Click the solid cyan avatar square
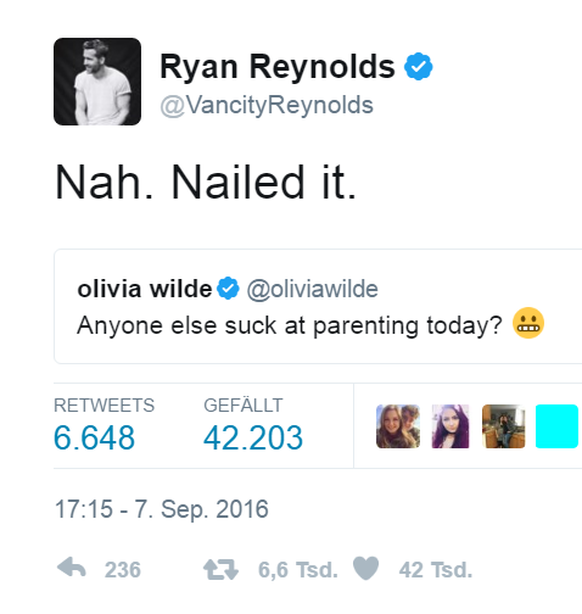The height and width of the screenshot is (614, 582). [557, 426]
